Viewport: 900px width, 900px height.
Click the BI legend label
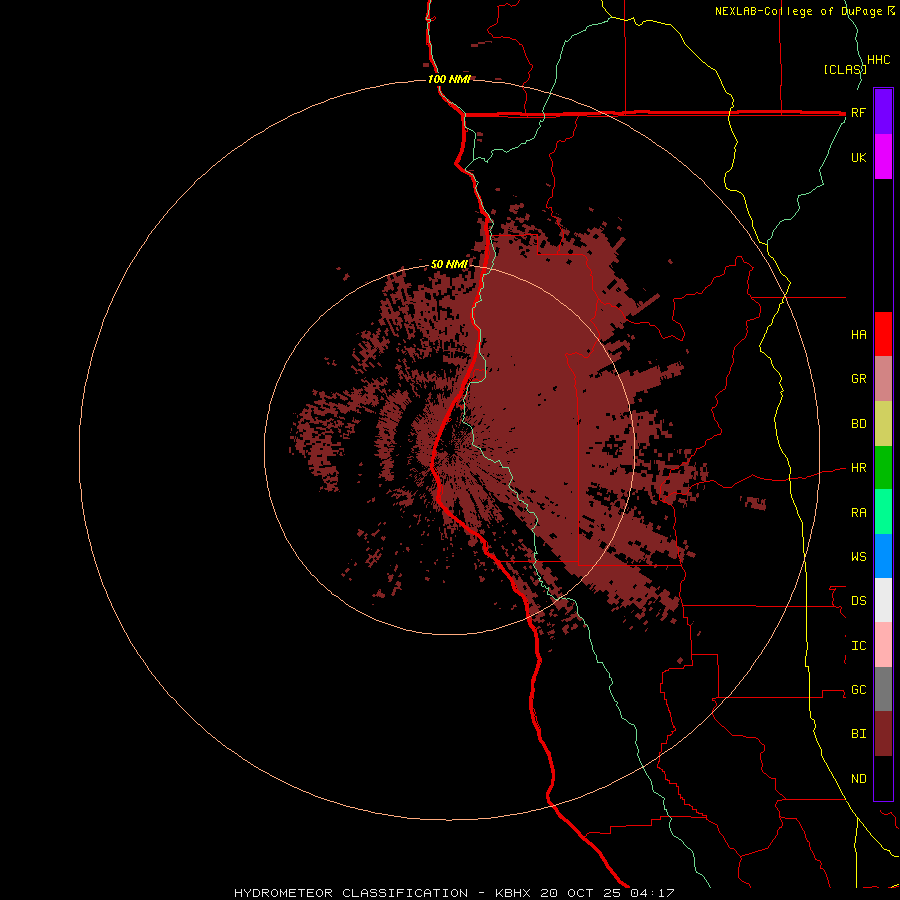tap(858, 734)
